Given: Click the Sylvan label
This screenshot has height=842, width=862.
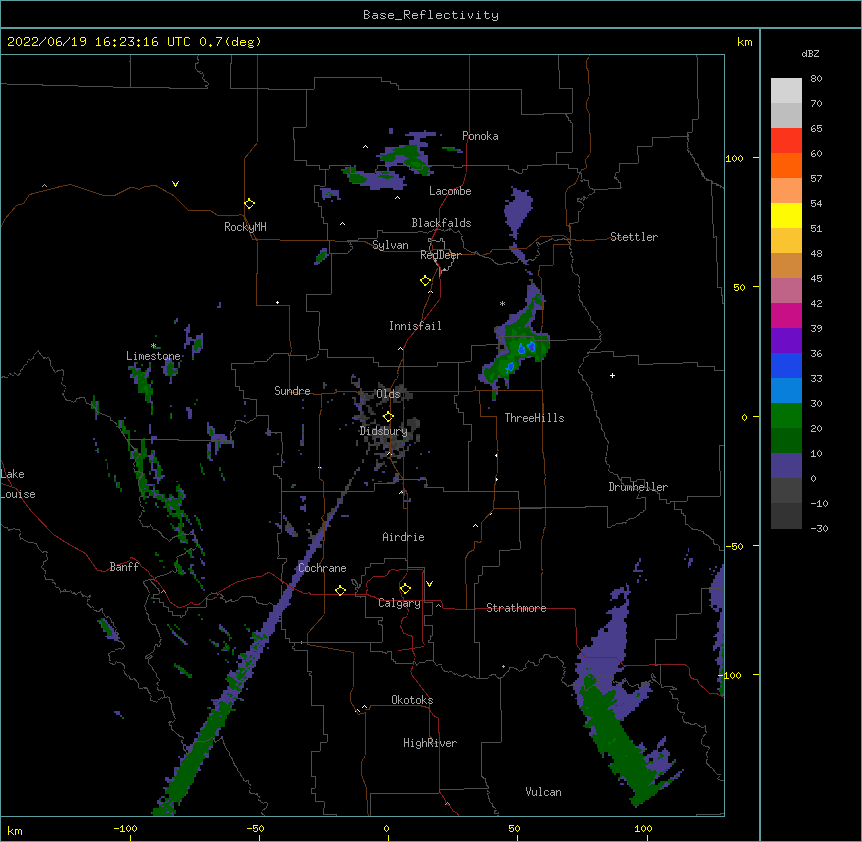Looking at the screenshot, I should coord(390,245).
